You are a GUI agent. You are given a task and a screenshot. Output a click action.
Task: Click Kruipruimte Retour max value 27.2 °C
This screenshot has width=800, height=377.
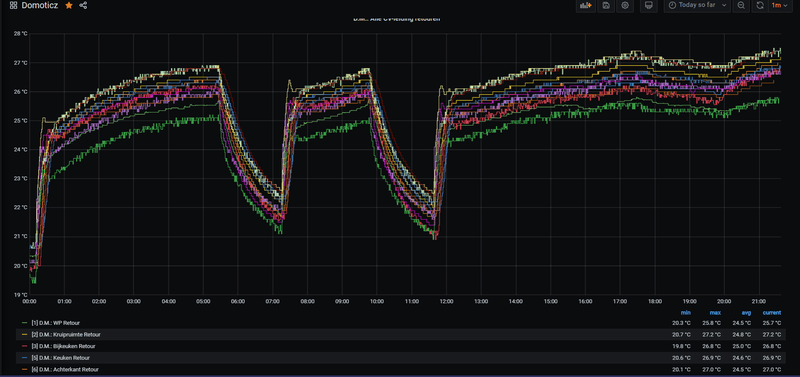[x=712, y=335]
